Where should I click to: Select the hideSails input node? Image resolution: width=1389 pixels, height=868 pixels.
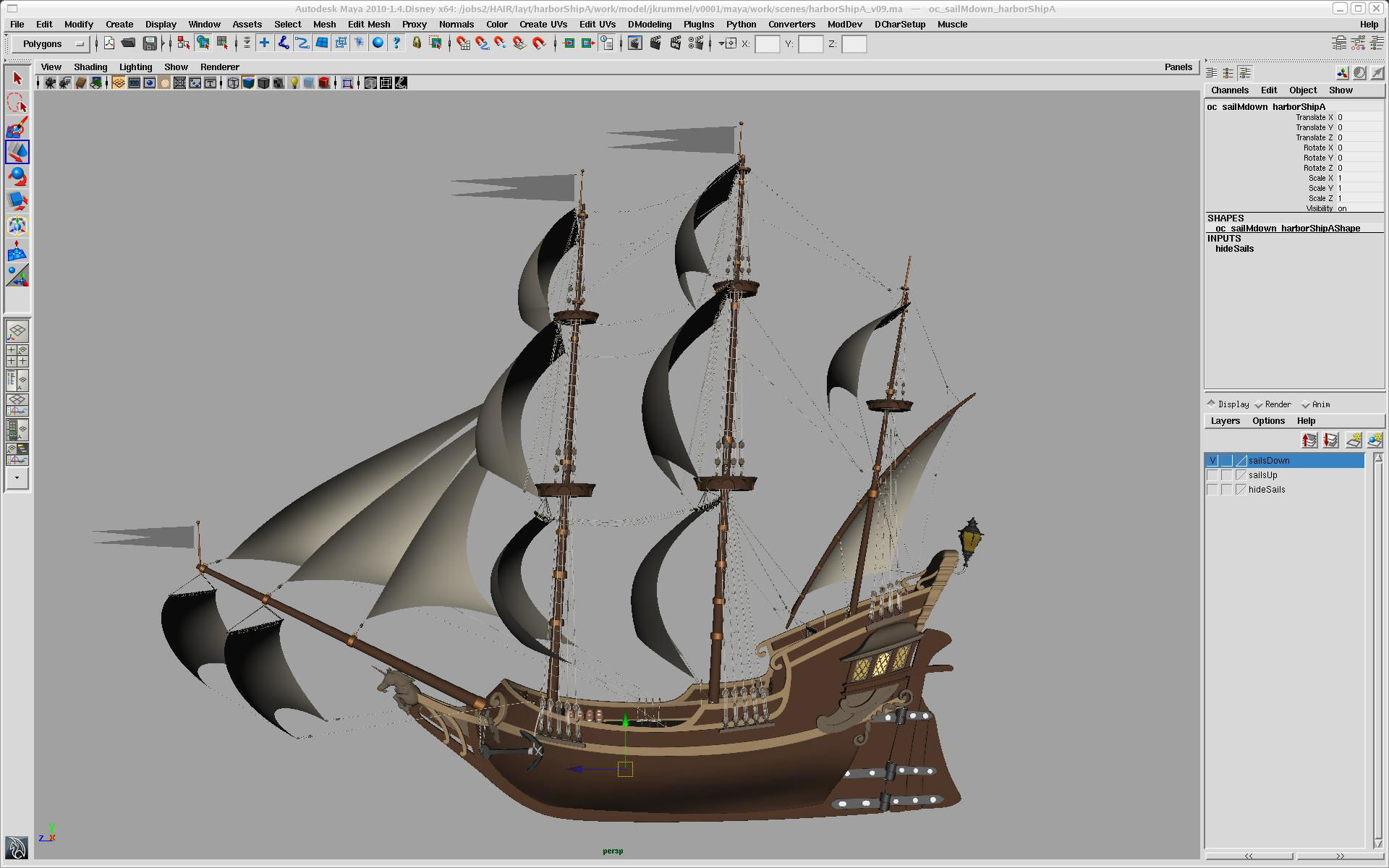click(1234, 249)
